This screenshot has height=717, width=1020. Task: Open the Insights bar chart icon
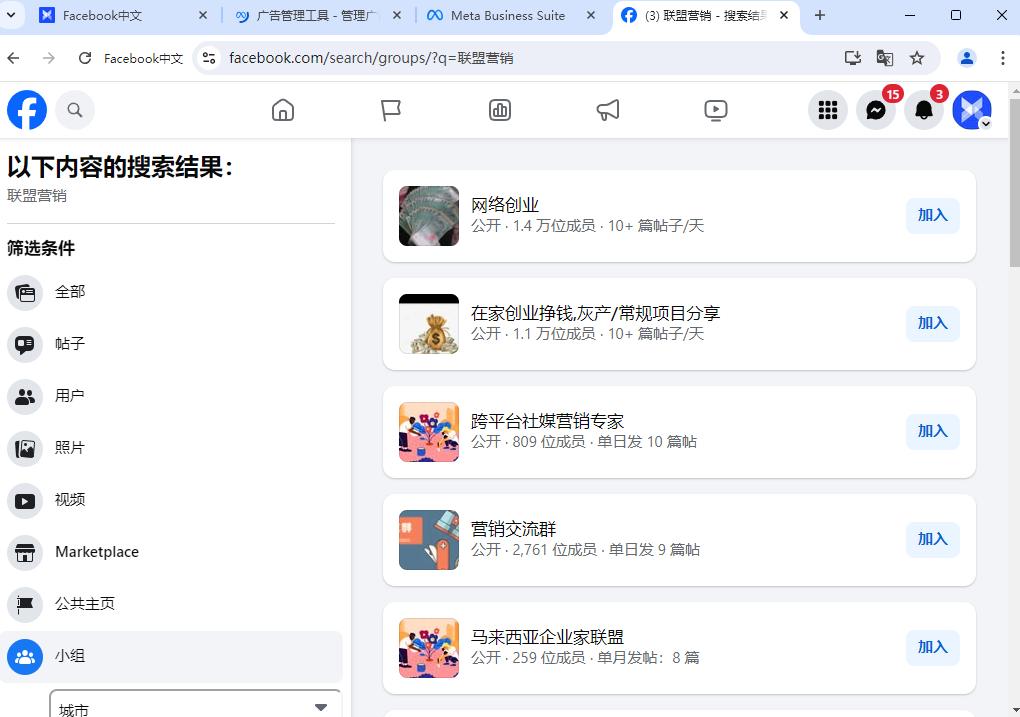click(500, 110)
